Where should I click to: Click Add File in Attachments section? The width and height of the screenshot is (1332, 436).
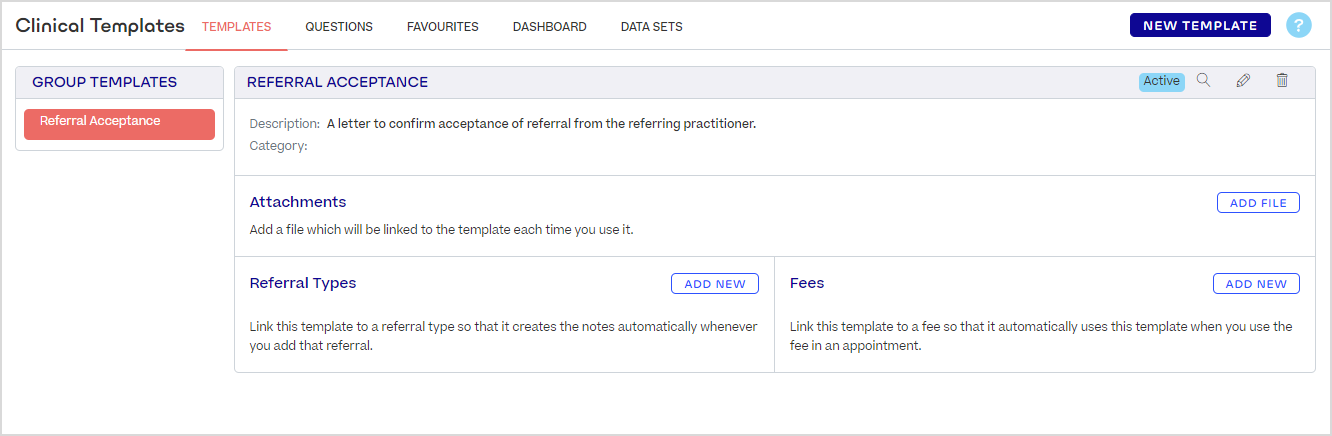click(1258, 203)
